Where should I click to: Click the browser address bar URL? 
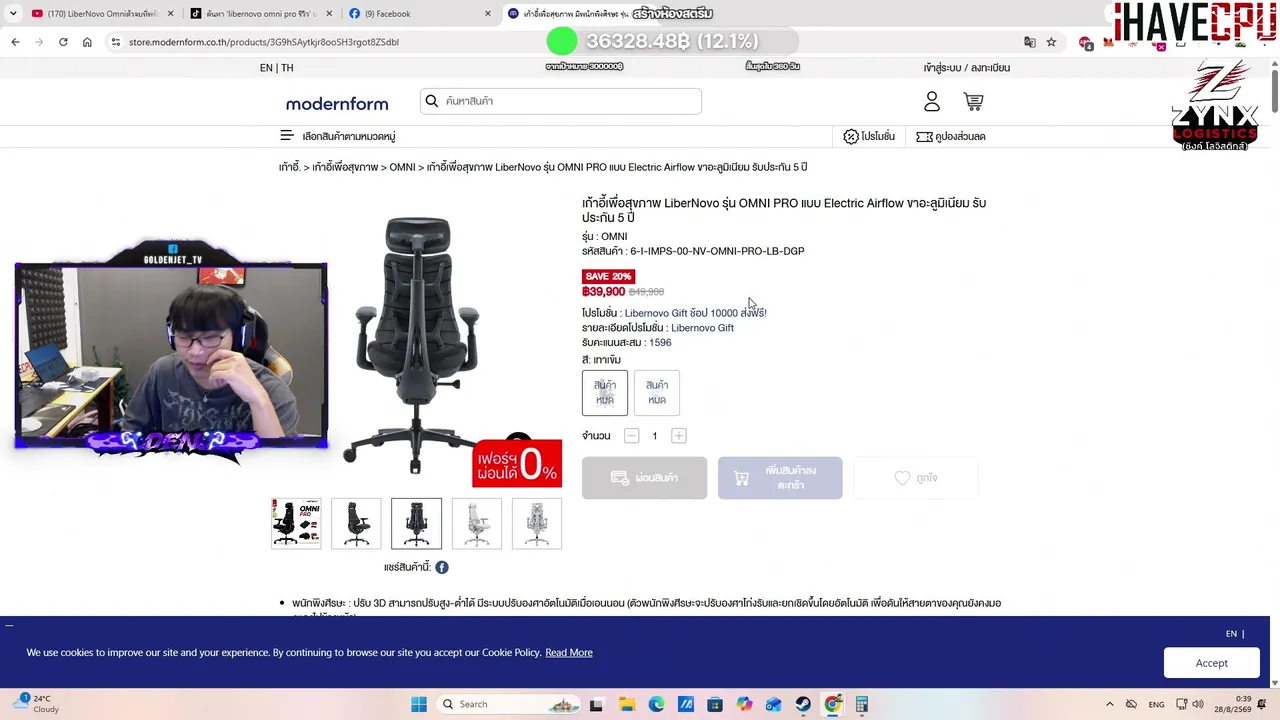click(264, 42)
